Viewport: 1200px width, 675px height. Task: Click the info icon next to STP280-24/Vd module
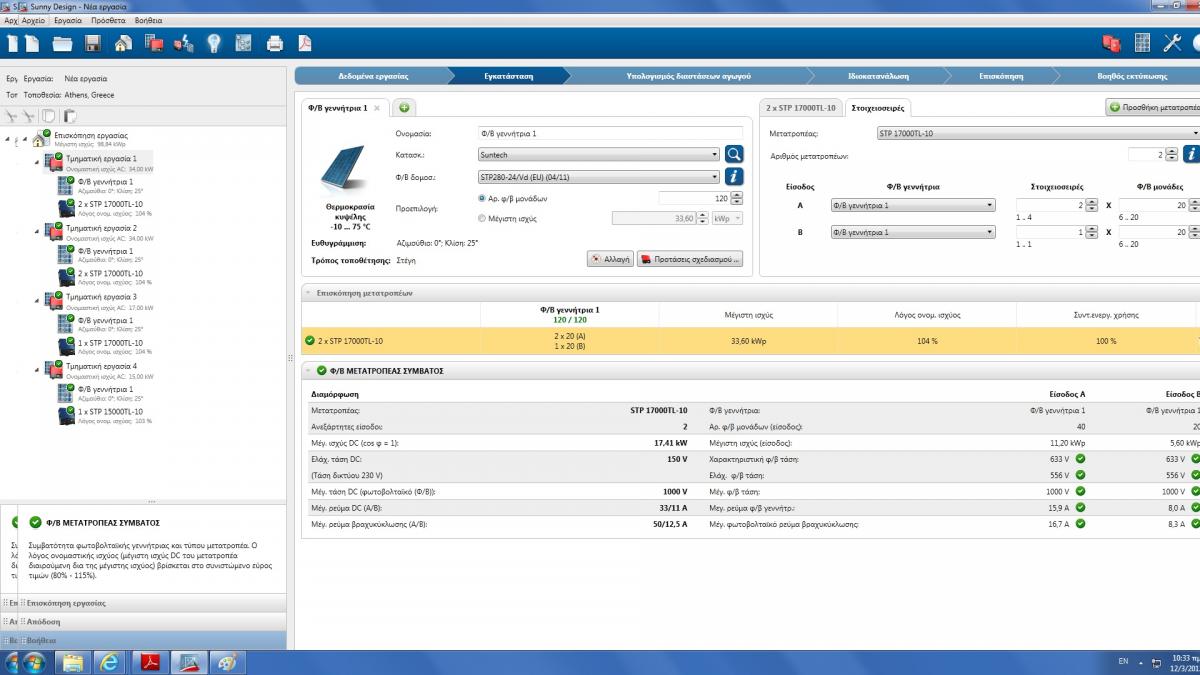click(x=734, y=176)
